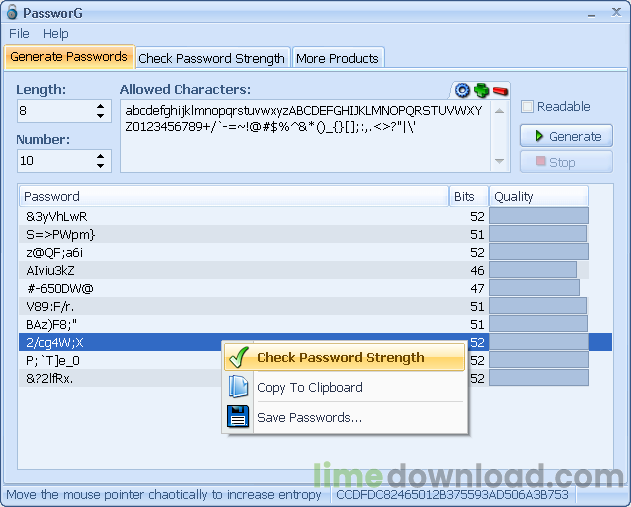
Task: Select password row z@QF;a6i
Action: point(304,252)
